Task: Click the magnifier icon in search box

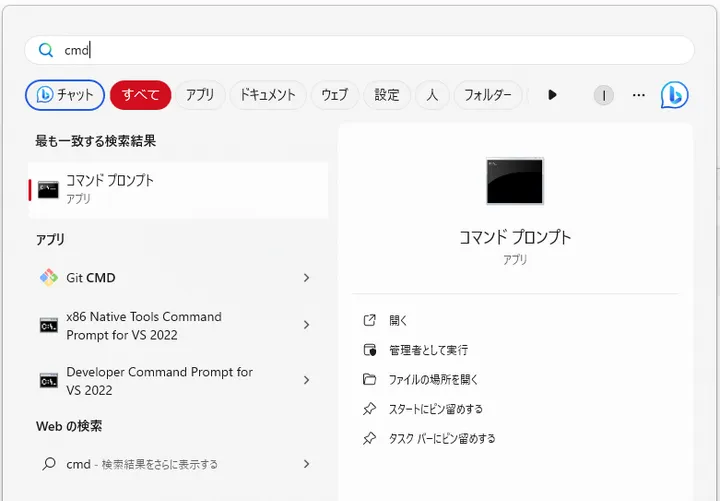Action: click(x=45, y=50)
